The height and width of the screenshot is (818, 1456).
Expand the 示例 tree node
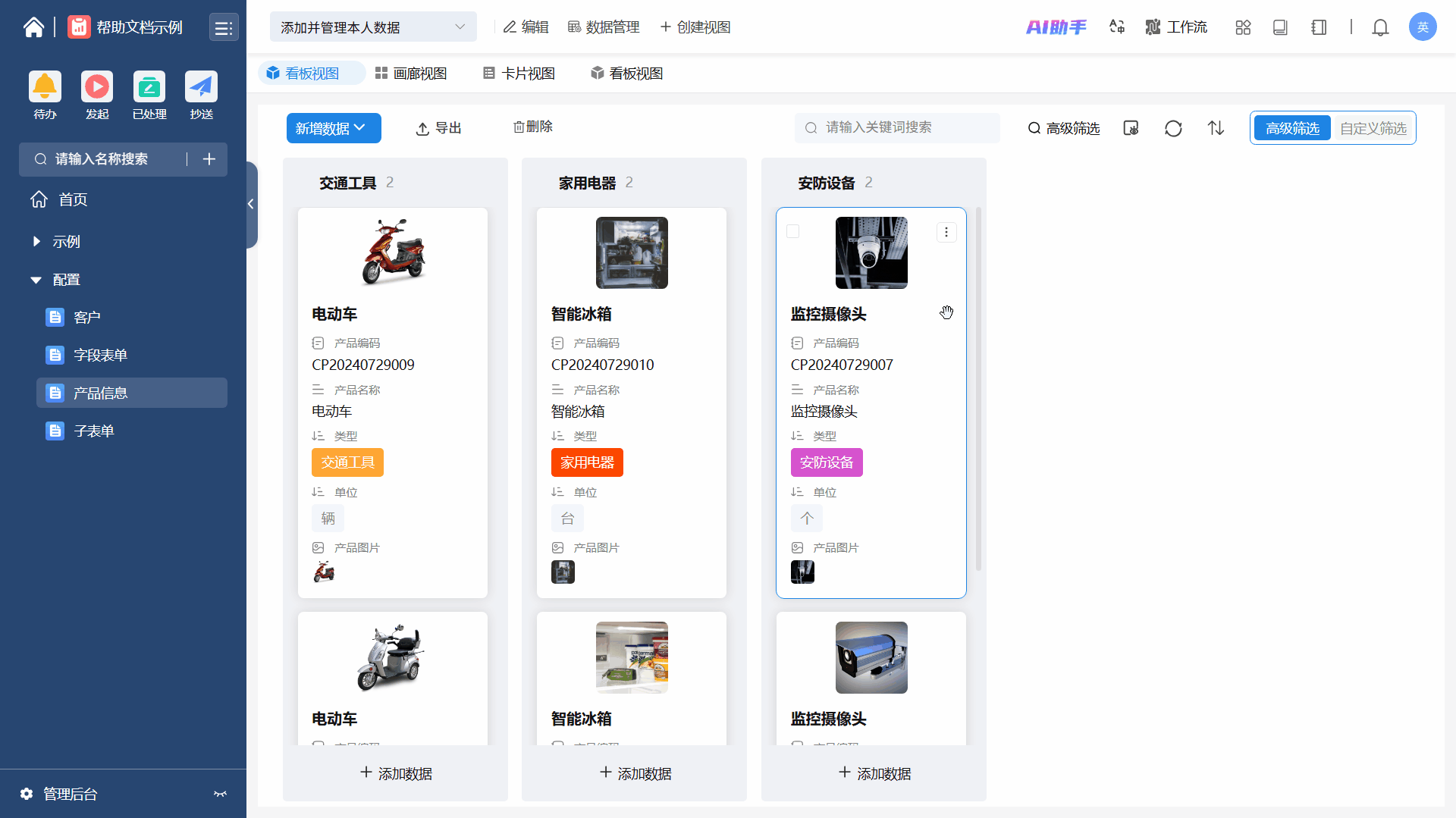point(36,241)
